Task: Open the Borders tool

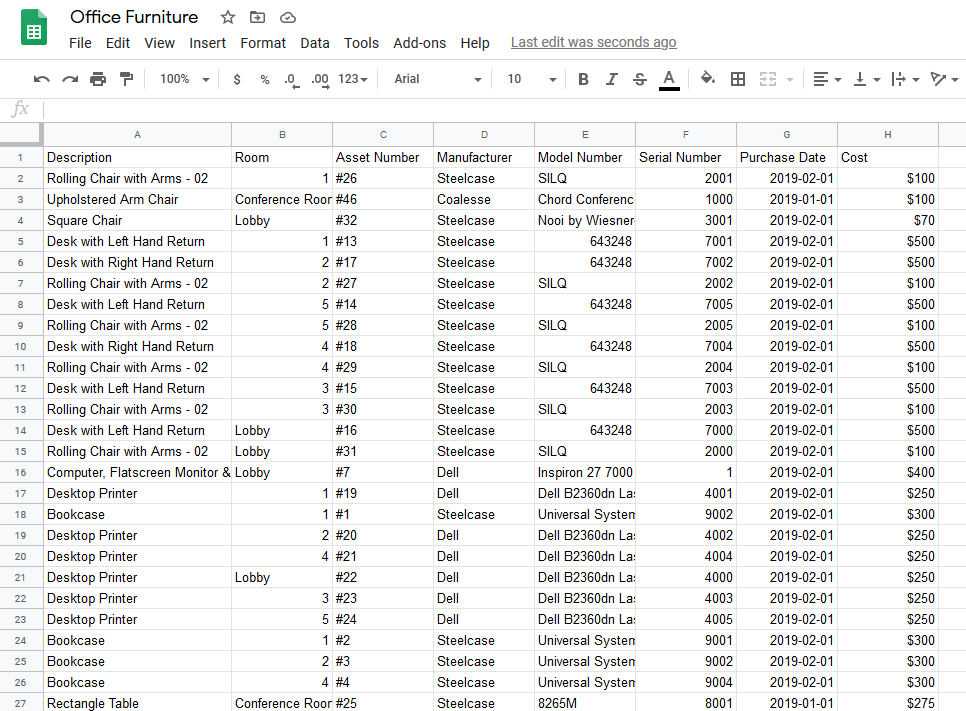Action: pyautogui.click(x=738, y=79)
